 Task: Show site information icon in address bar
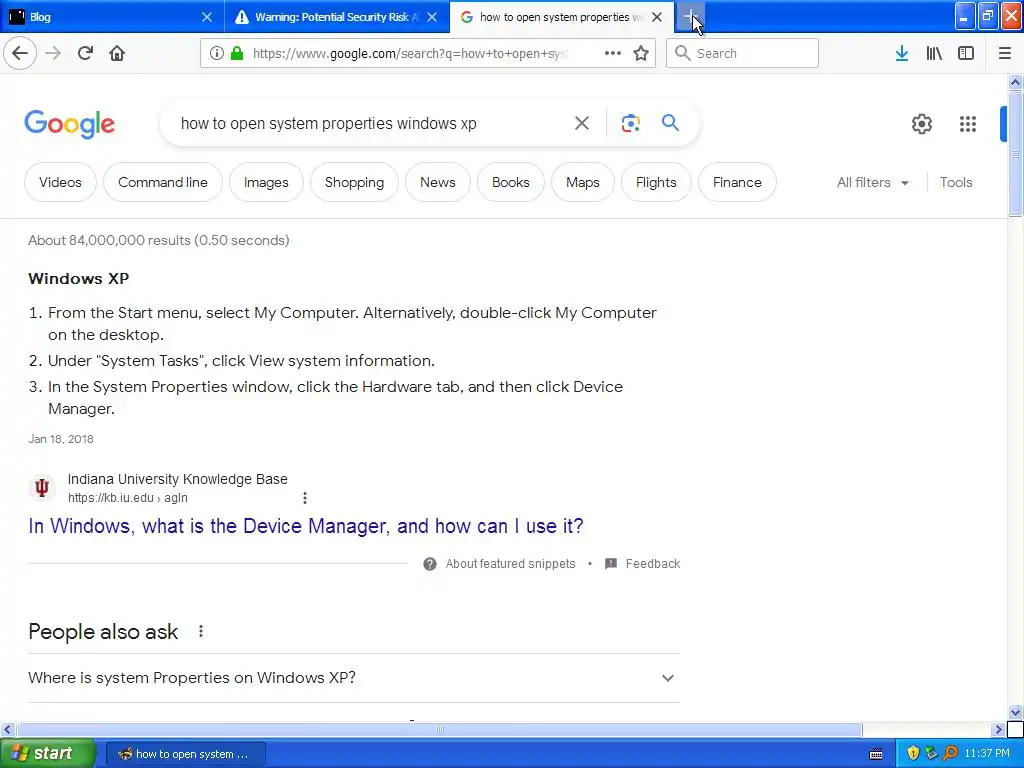[217, 53]
